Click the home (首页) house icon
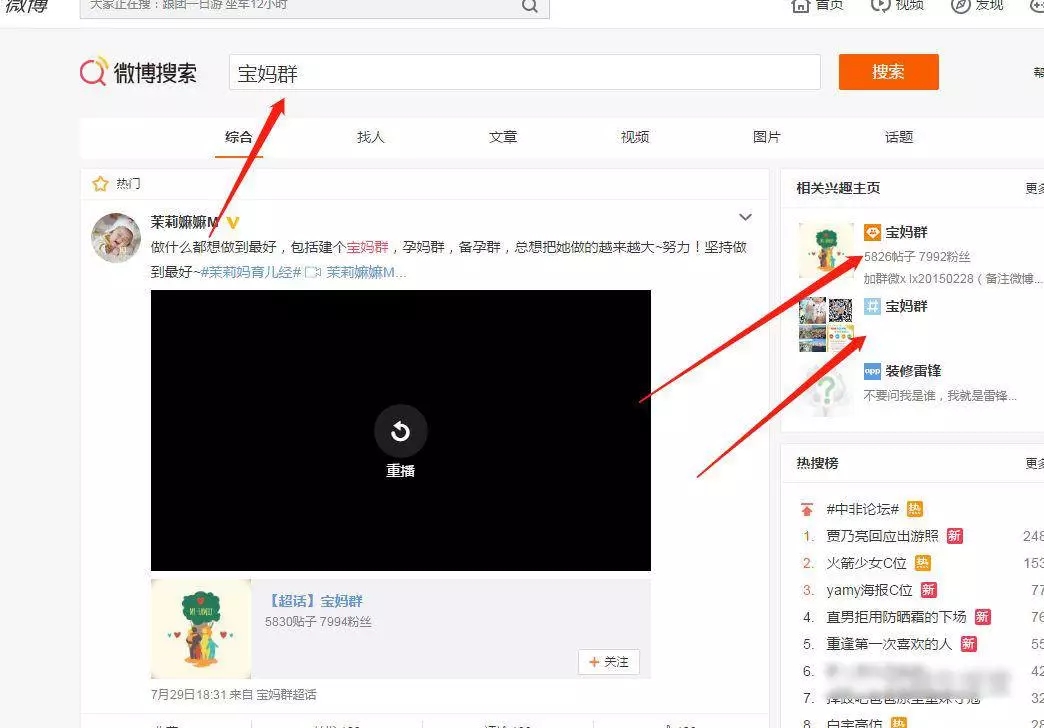This screenshot has height=728, width=1044. pos(800,5)
